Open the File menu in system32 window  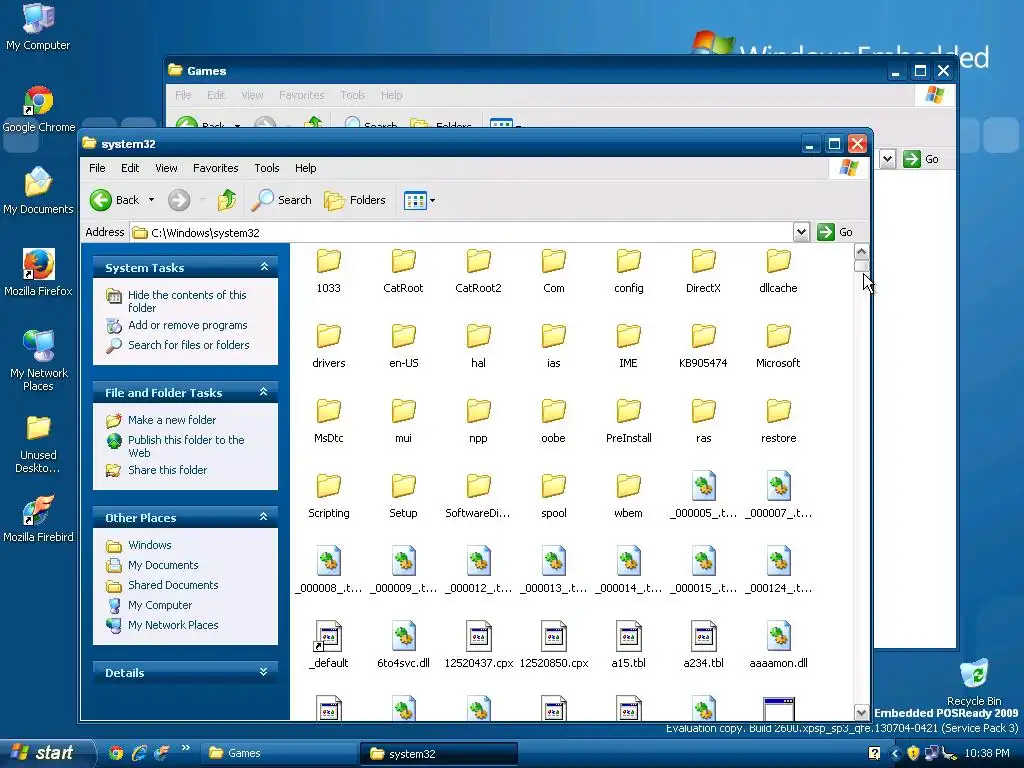97,168
